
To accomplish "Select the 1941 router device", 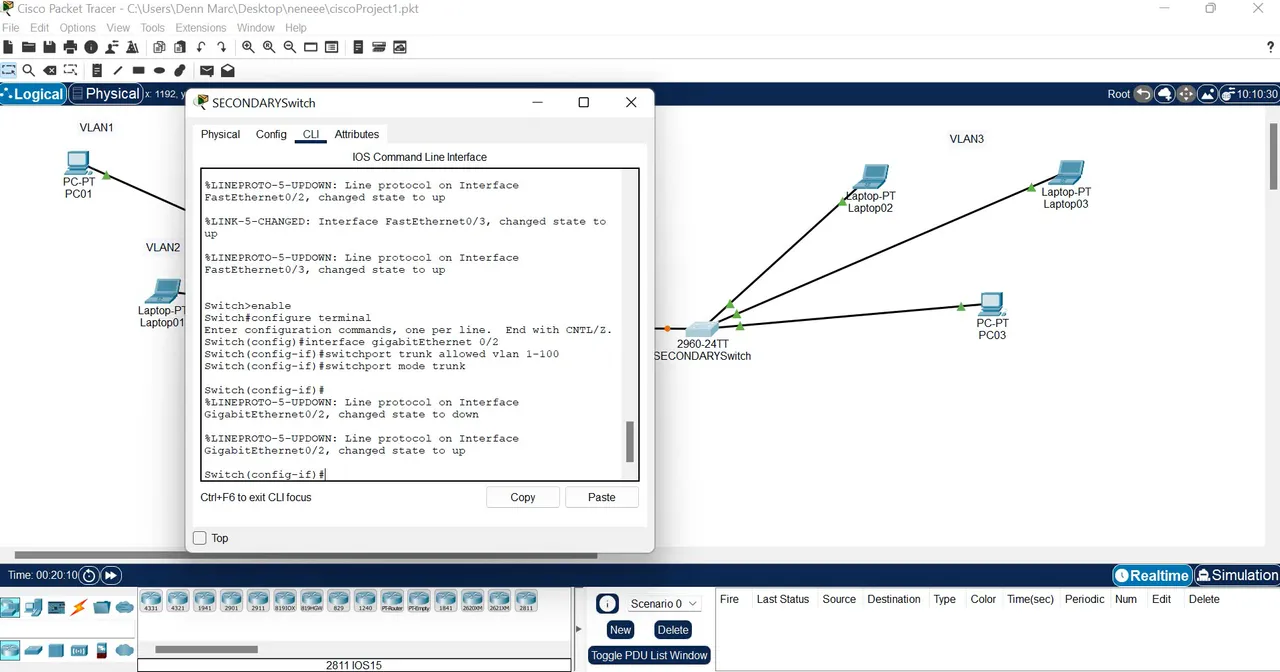I will (x=205, y=602).
